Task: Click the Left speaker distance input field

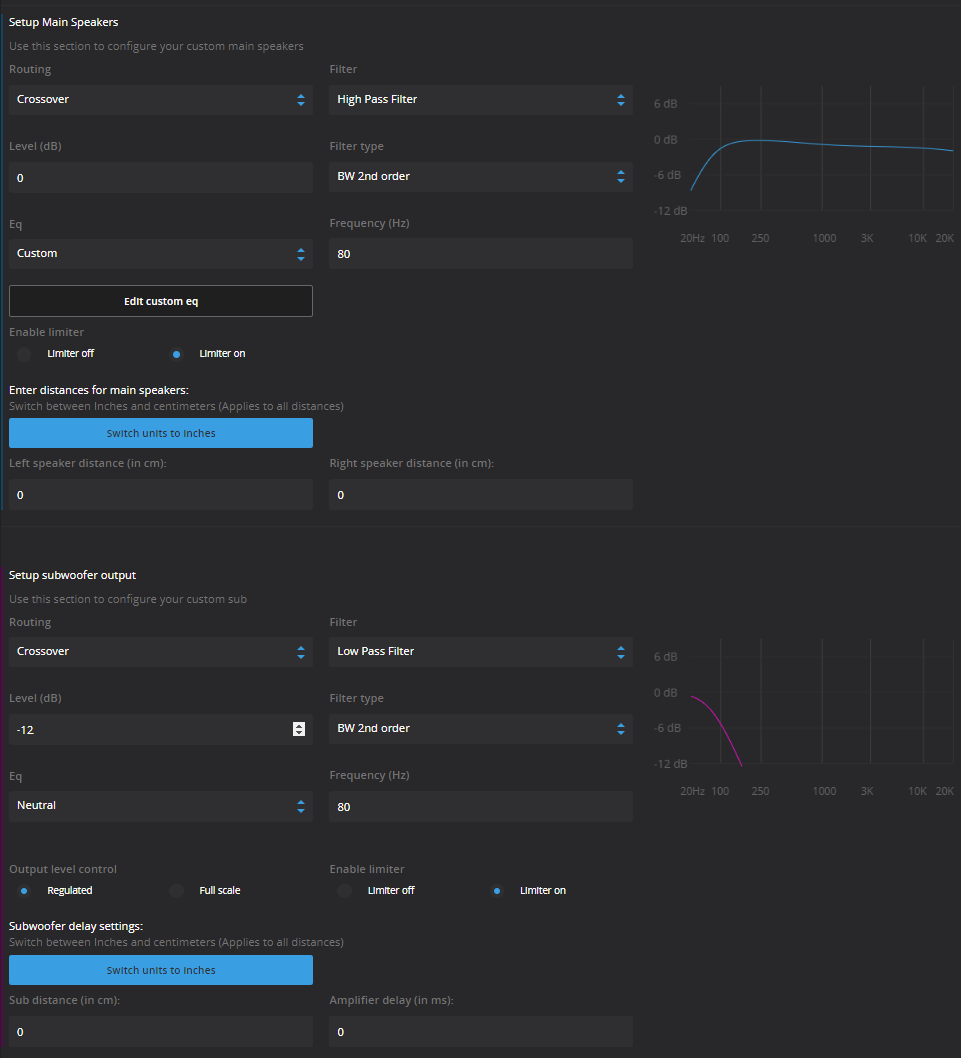Action: (160, 494)
